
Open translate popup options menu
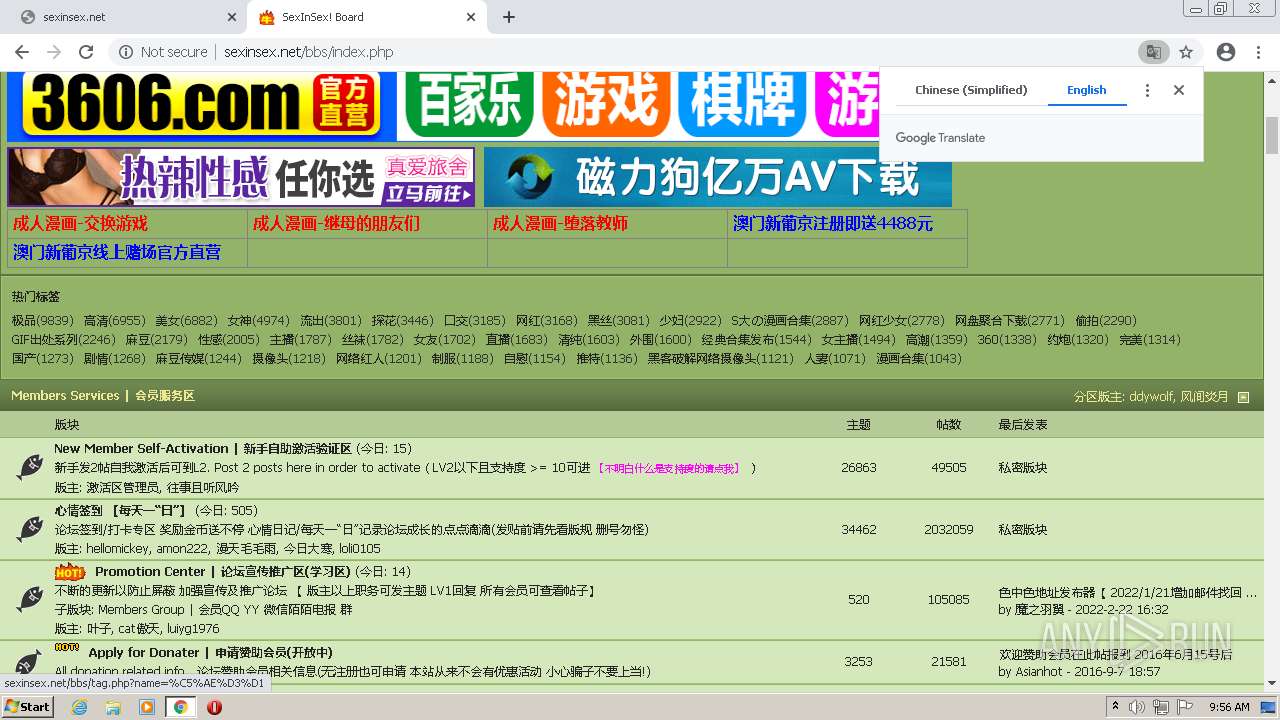point(1147,90)
